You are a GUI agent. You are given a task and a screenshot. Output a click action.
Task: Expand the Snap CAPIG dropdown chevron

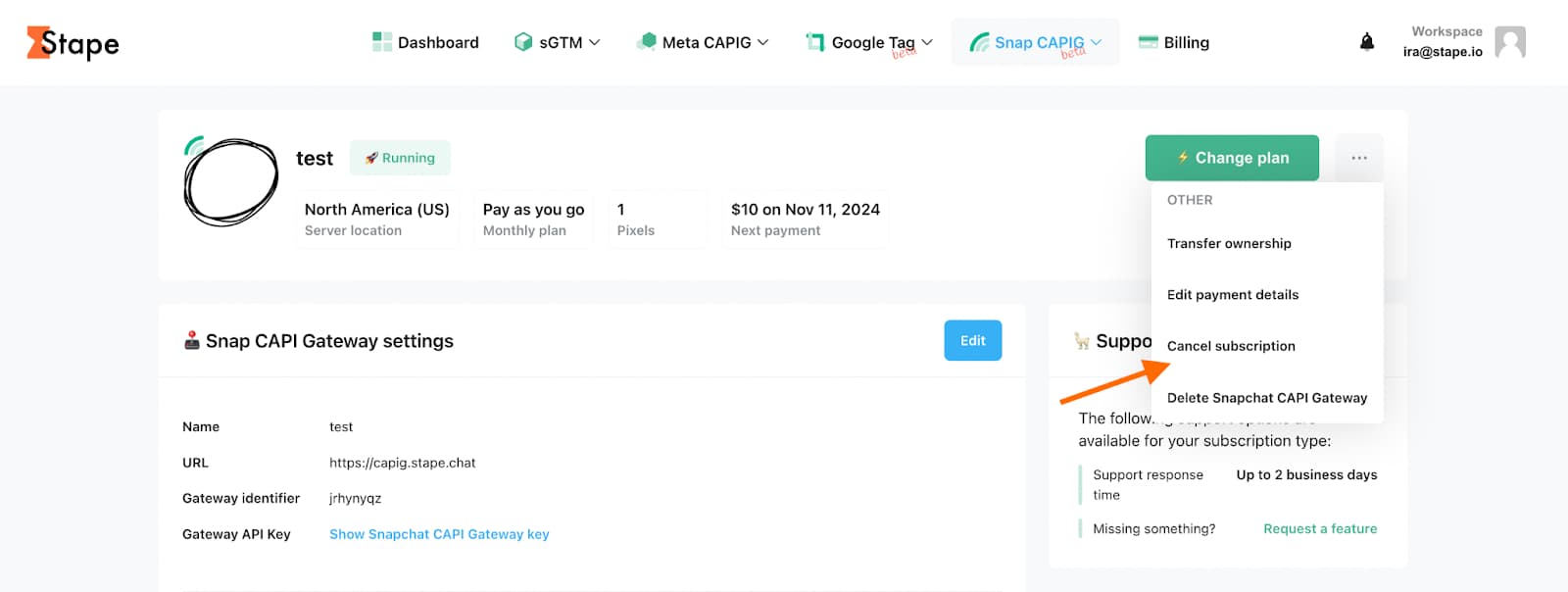pyautogui.click(x=1097, y=42)
